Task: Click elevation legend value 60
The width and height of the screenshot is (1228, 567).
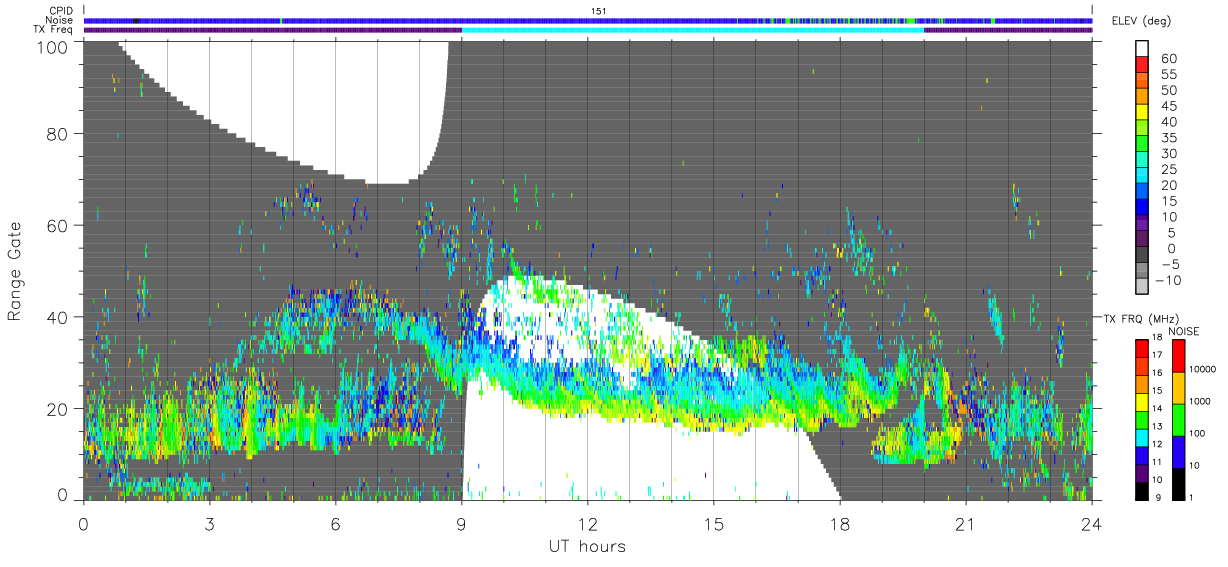Action: pyautogui.click(x=1168, y=59)
